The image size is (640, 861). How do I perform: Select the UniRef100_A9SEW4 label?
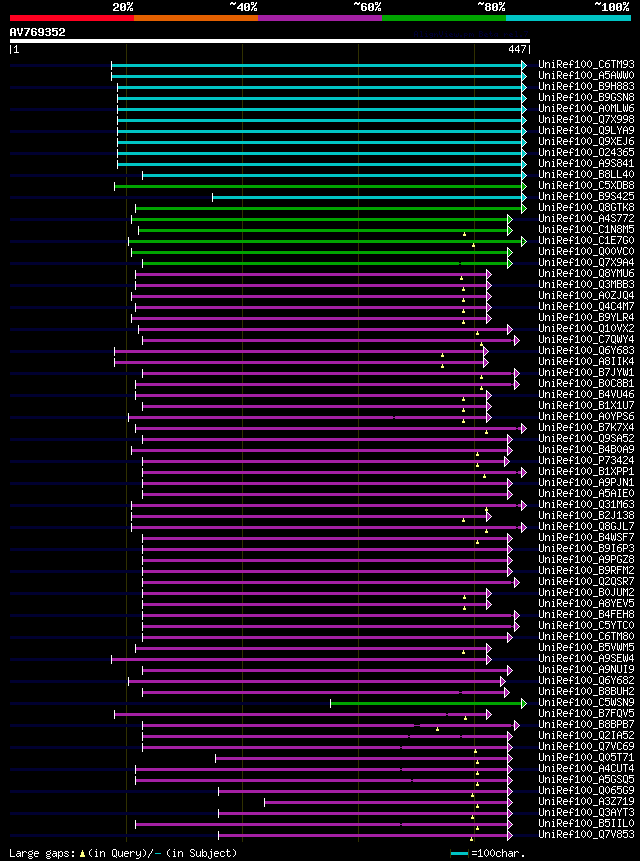point(586,659)
